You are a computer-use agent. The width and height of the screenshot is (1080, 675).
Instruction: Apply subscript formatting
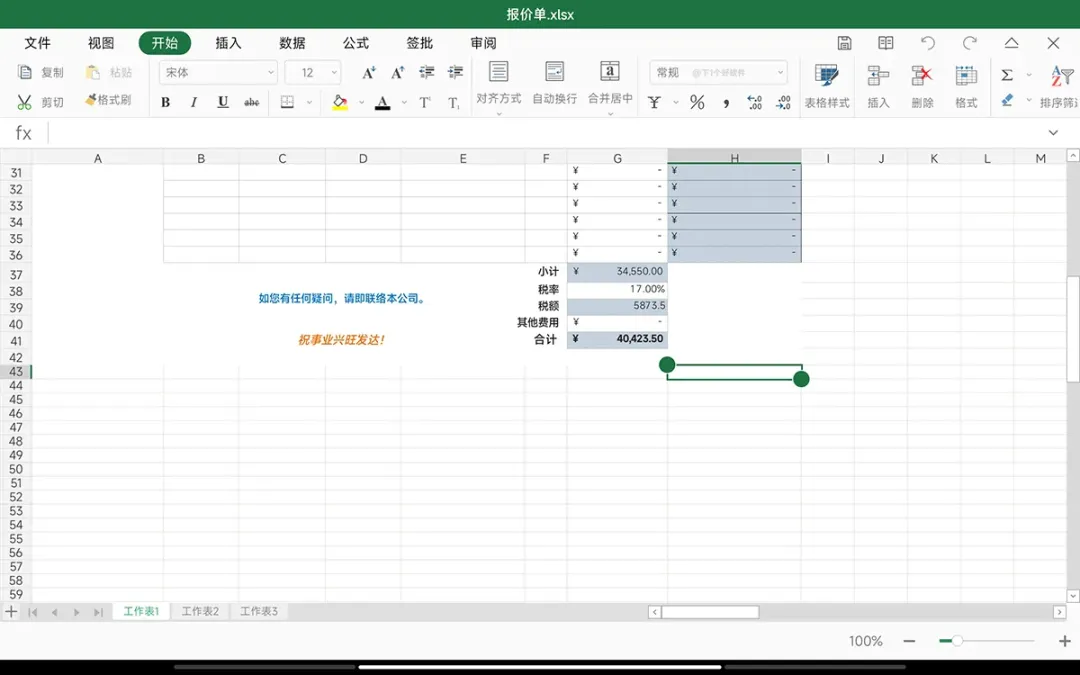pos(453,103)
